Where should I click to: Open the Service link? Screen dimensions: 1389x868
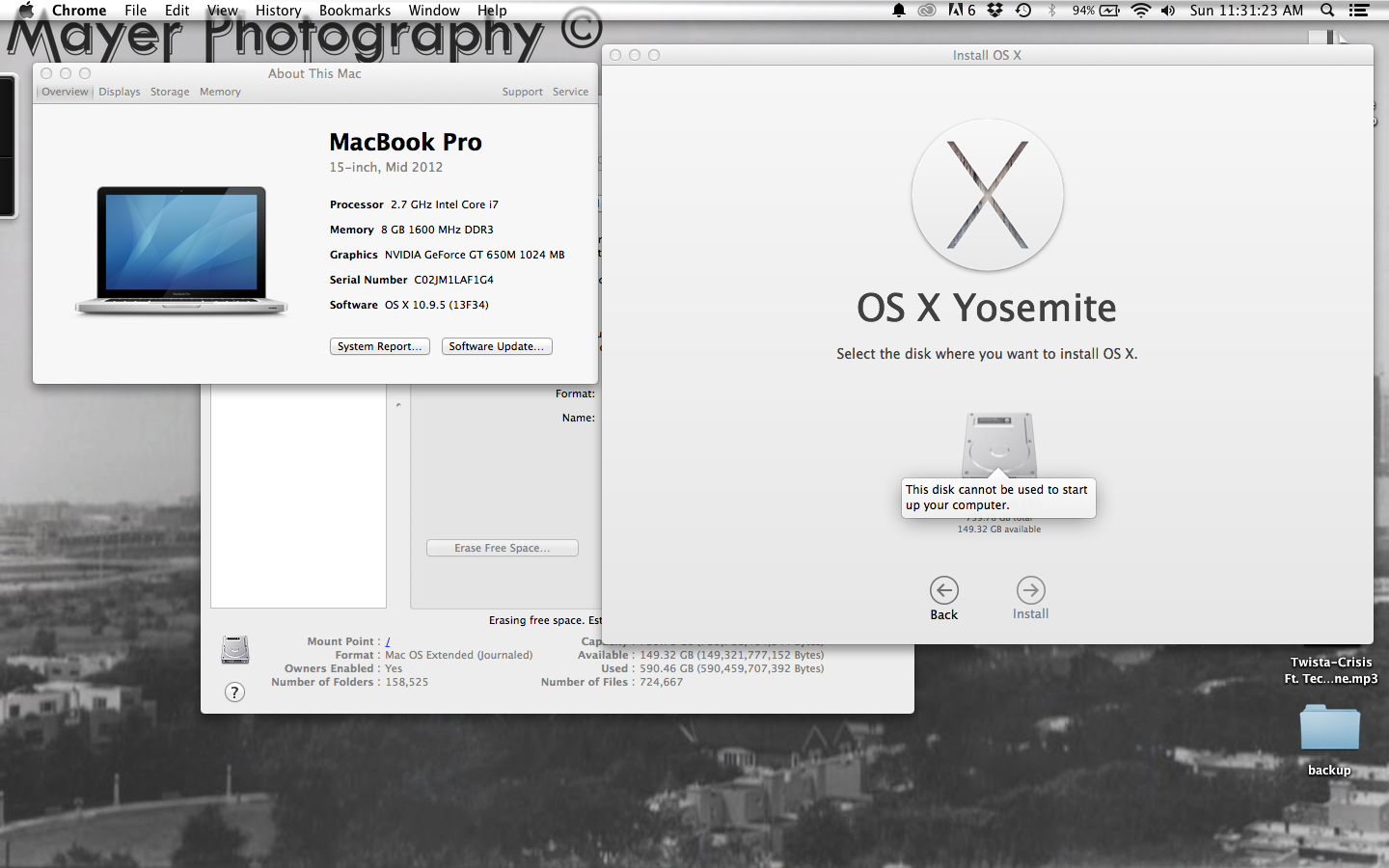570,92
